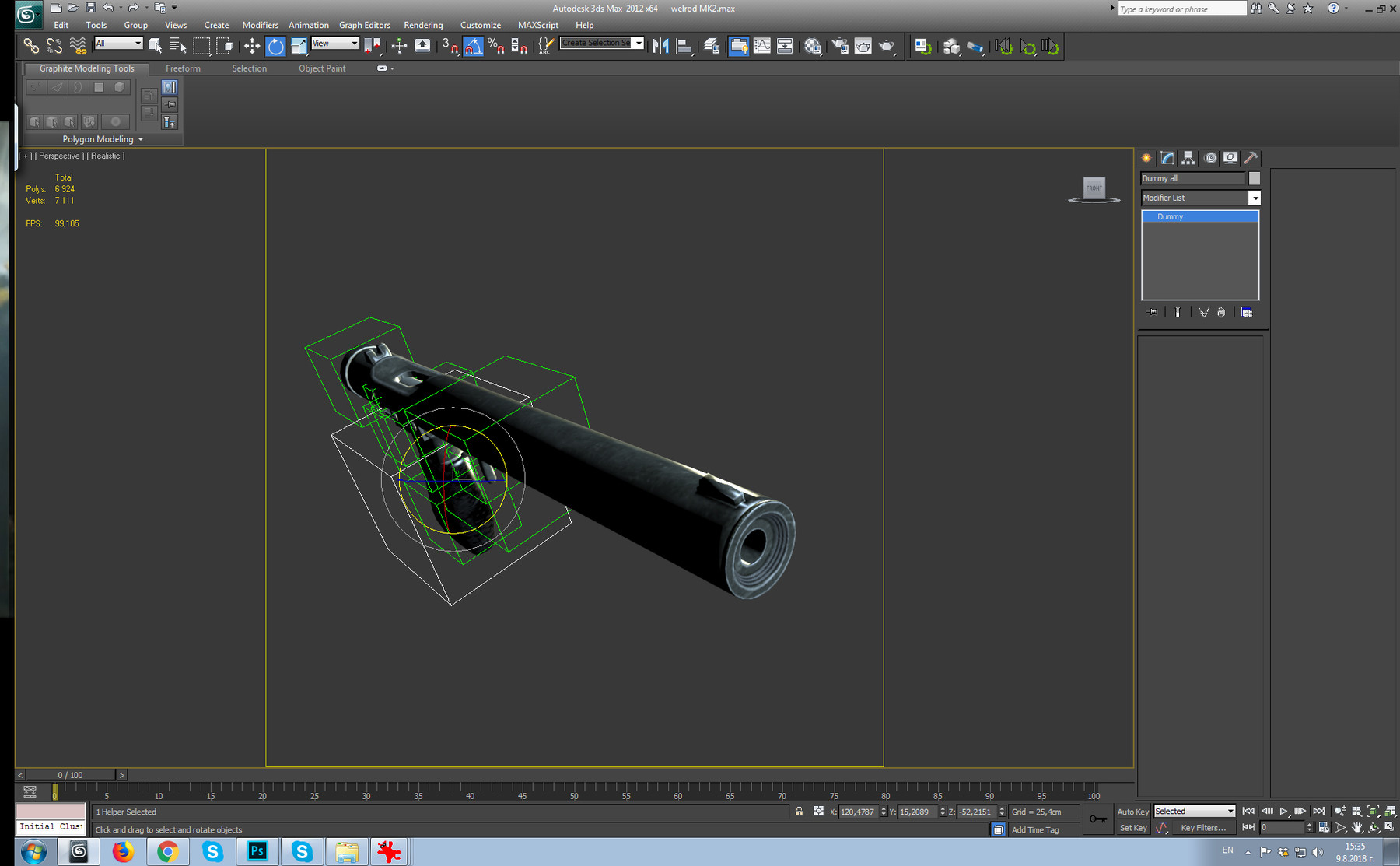Open the Modifier List dropdown
Viewport: 1400px width, 866px height.
[1255, 198]
